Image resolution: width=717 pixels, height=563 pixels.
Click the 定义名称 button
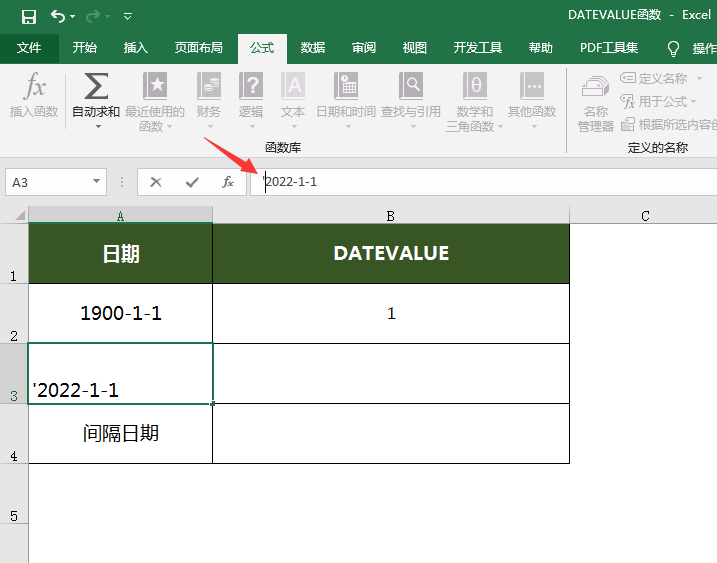point(654,79)
